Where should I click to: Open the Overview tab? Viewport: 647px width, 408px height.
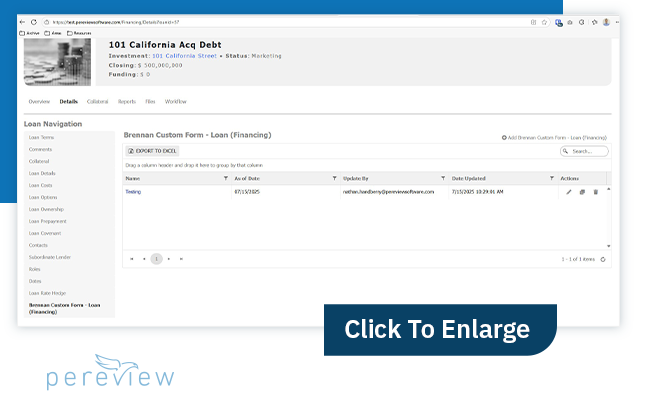click(x=39, y=101)
